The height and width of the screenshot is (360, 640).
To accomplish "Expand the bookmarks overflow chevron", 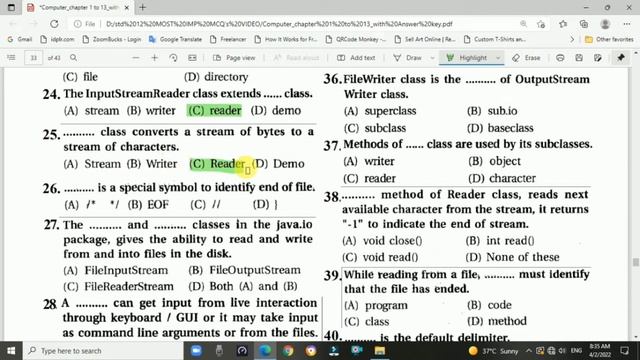I will tap(572, 40).
